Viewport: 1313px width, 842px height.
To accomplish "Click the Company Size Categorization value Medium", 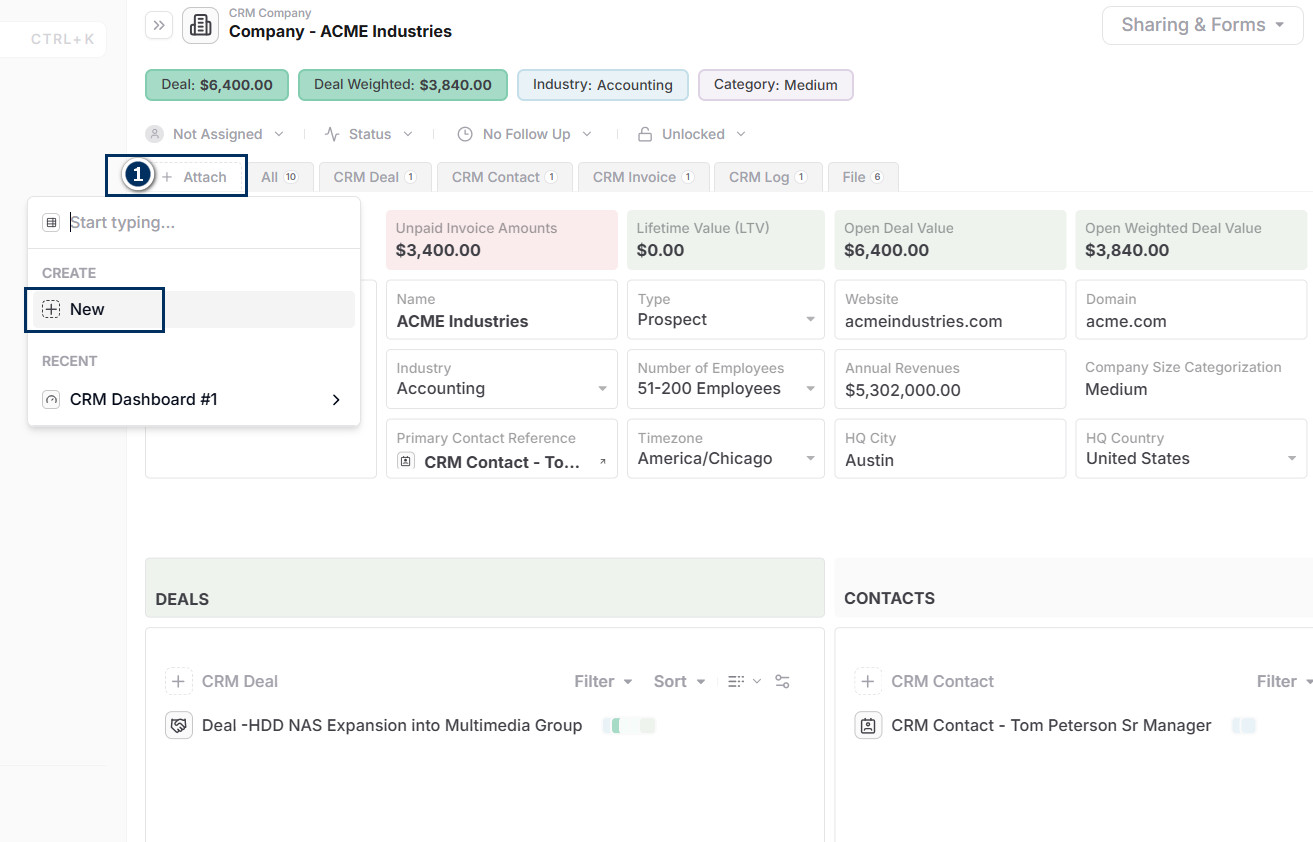I will click(1116, 390).
